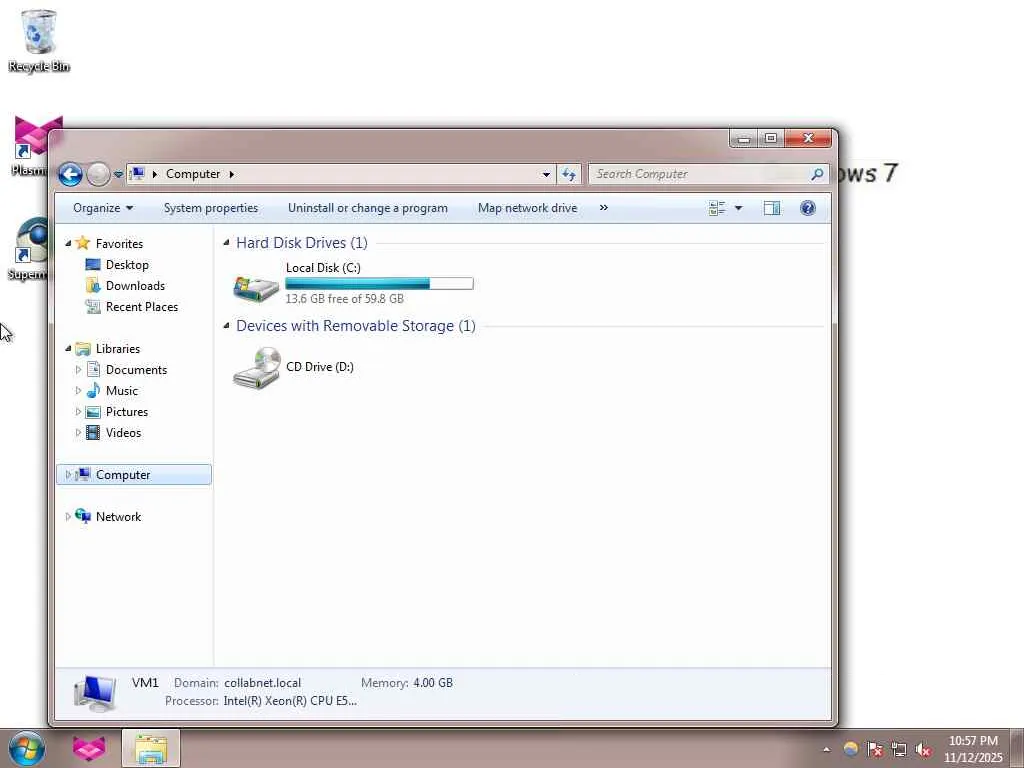This screenshot has height=768, width=1024.
Task: Click Map network drive
Action: (528, 208)
